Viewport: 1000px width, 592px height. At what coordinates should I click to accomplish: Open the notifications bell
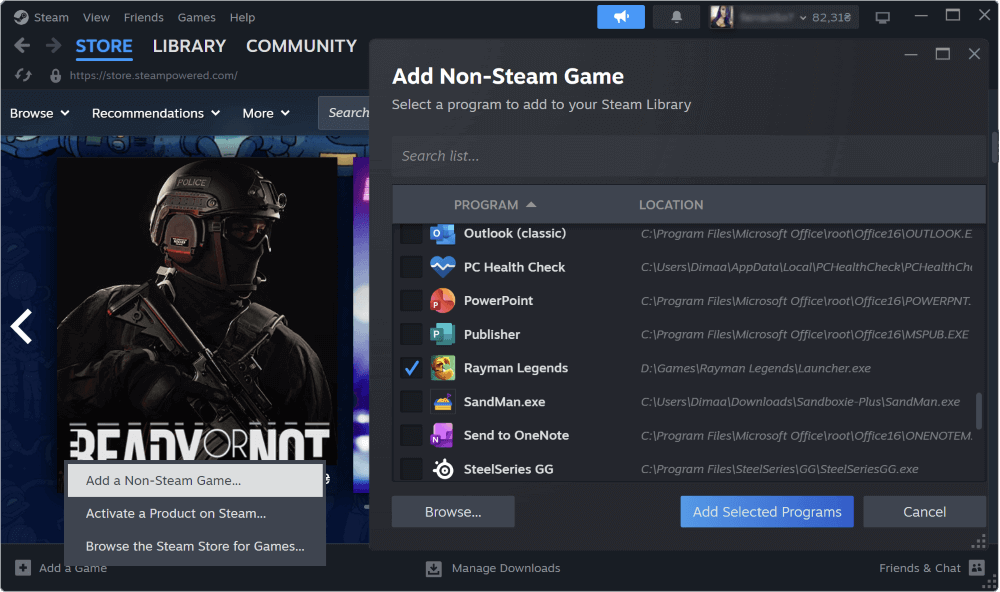pos(676,17)
